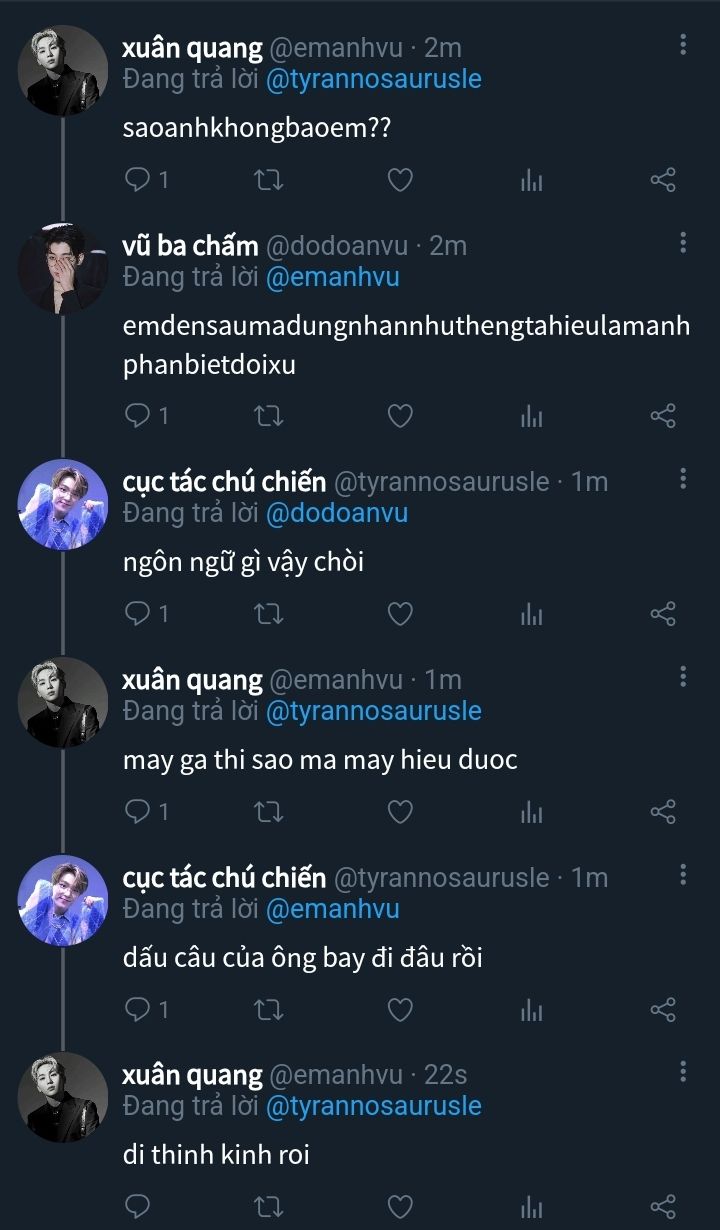The image size is (720, 1230).
Task: Reply to the "ngôn ngữ gì vậy chòi" tweet
Action: tap(137, 613)
